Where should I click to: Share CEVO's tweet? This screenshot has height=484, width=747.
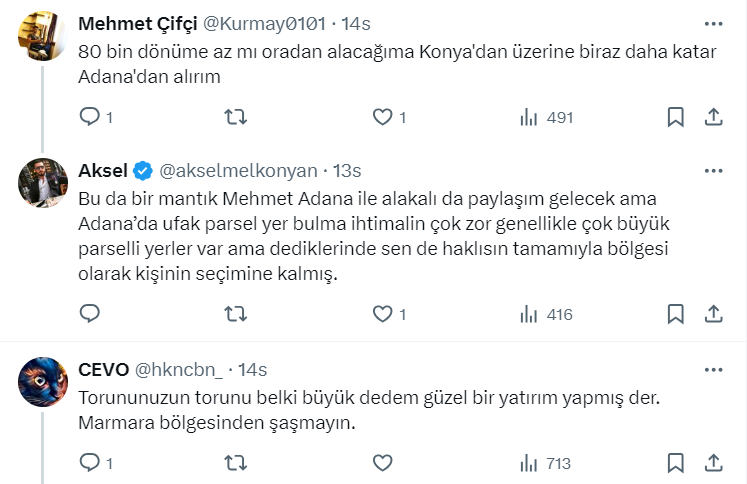coord(714,463)
